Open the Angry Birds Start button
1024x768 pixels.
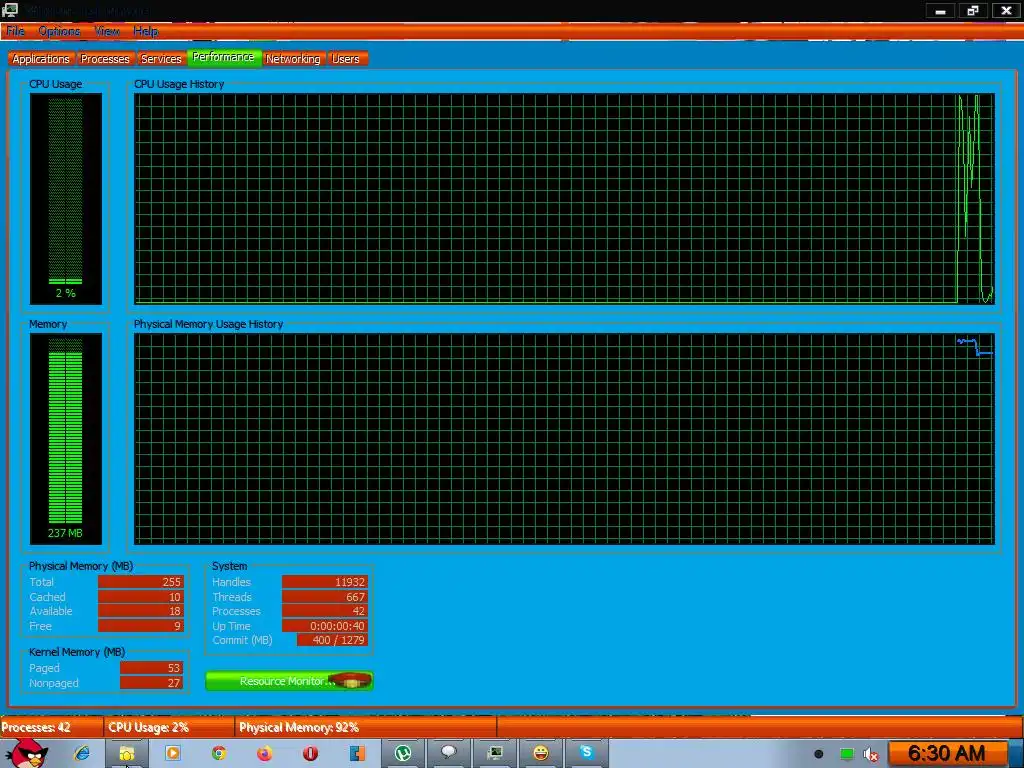click(x=25, y=753)
